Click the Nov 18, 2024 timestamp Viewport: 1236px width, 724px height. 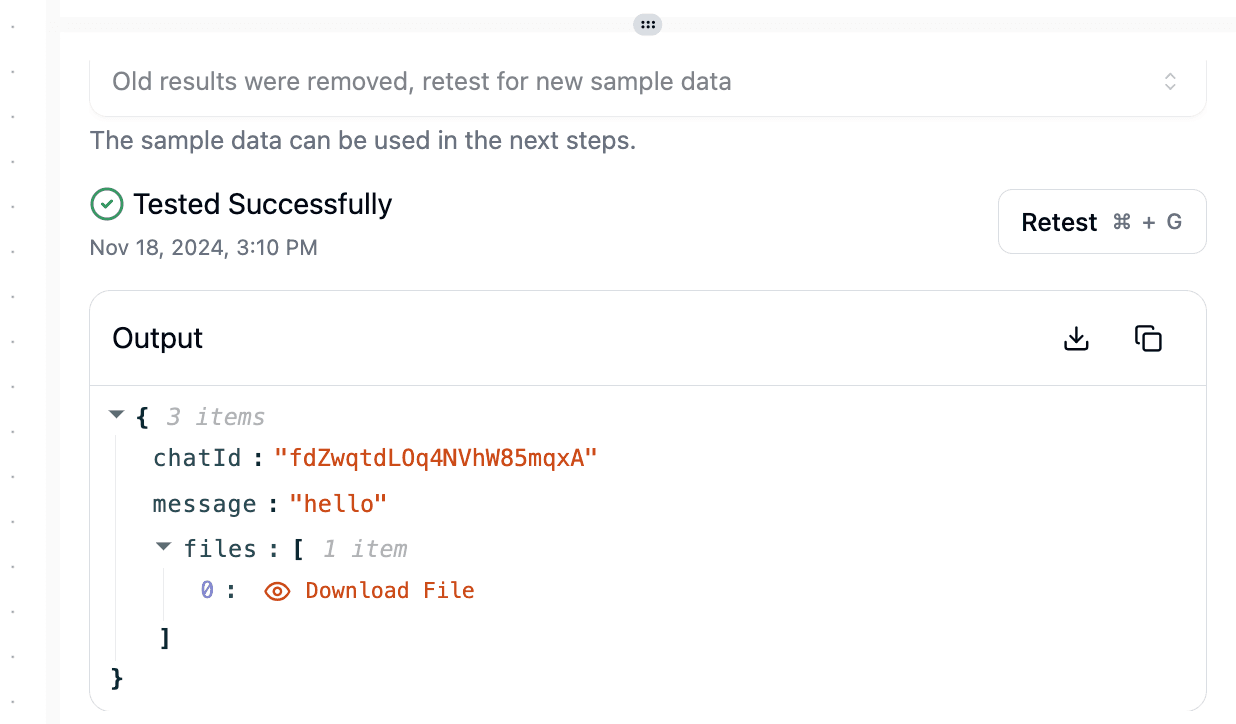204,247
